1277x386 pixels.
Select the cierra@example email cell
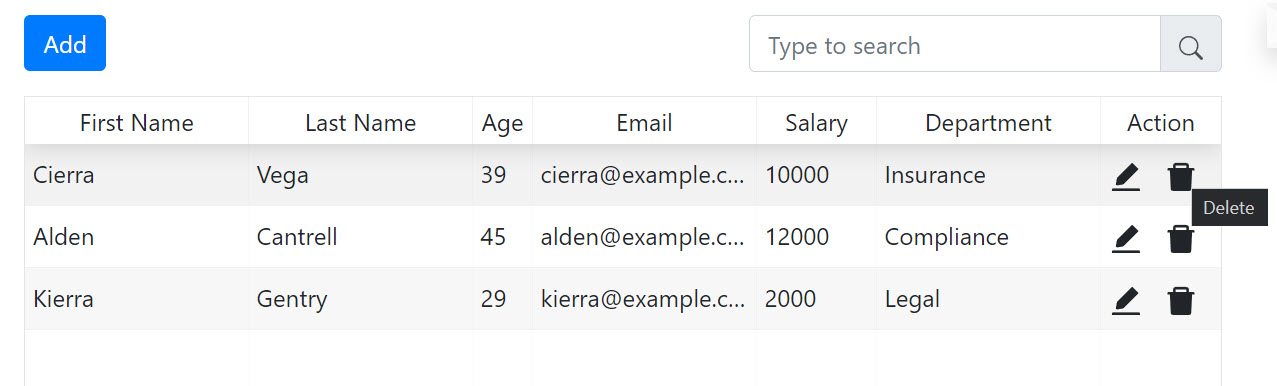tap(644, 175)
